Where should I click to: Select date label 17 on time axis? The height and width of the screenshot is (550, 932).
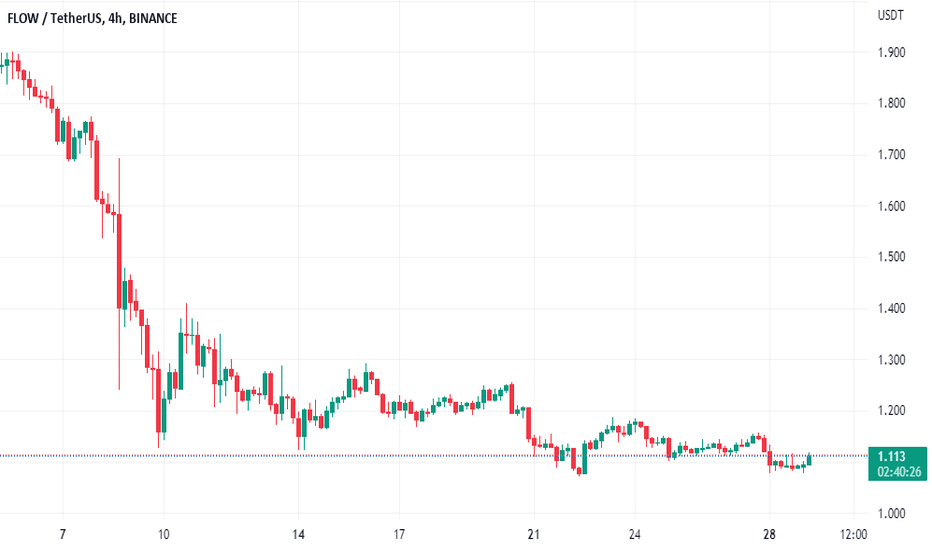point(399,534)
